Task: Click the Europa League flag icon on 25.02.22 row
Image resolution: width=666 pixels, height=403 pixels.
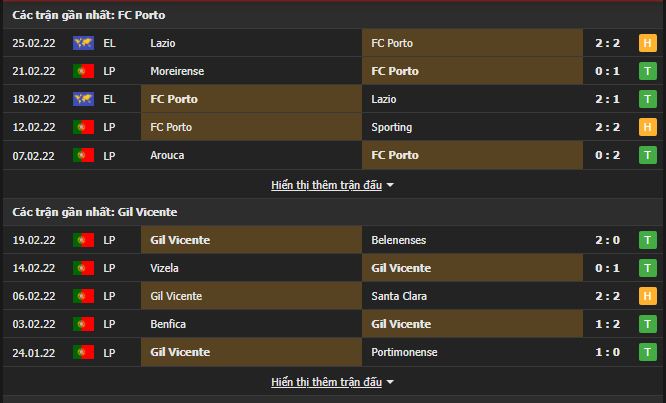Action: pos(83,43)
